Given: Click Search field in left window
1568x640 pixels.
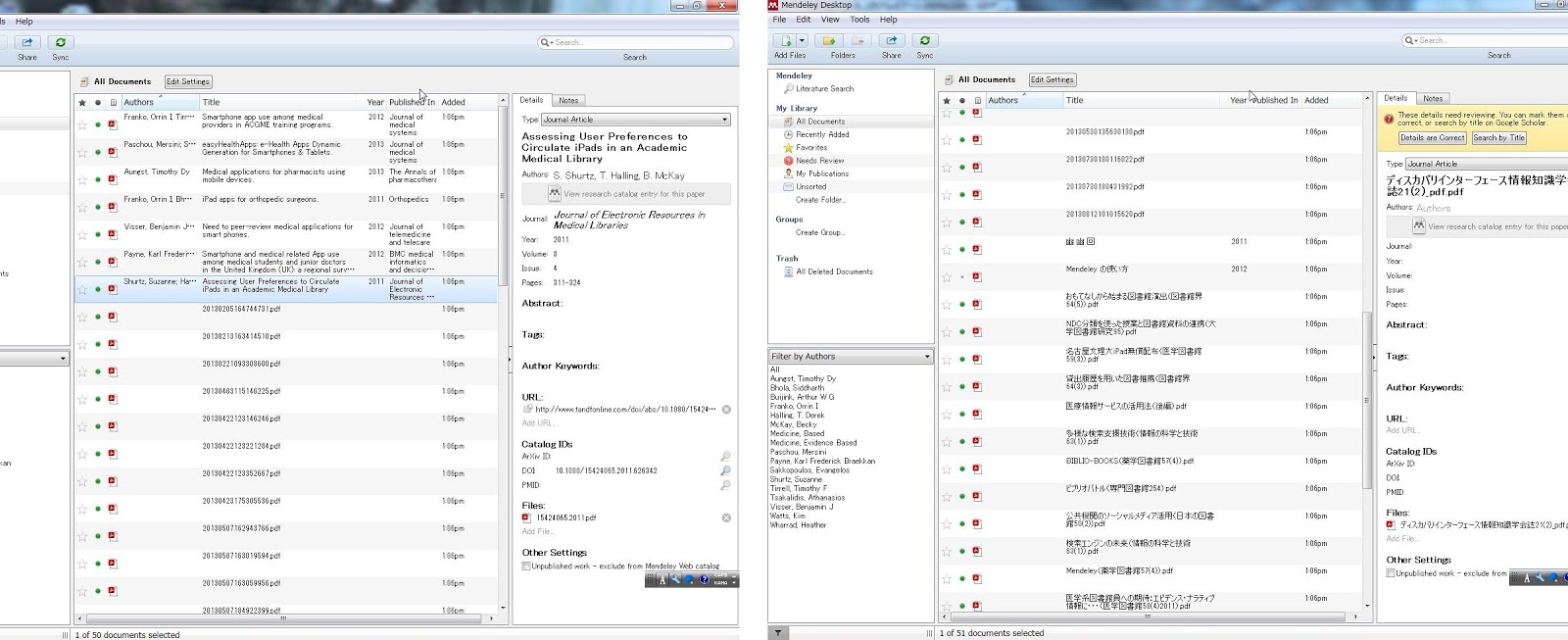Looking at the screenshot, I should coord(635,42).
